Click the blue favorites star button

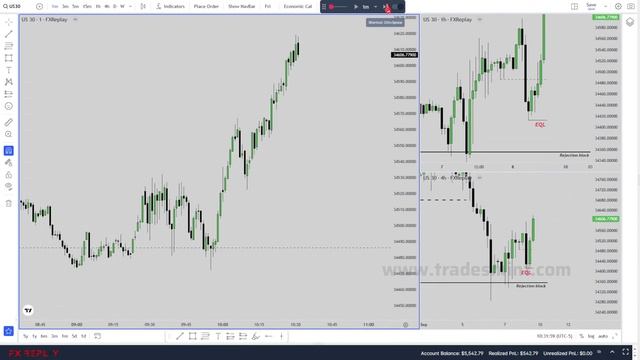(9, 331)
